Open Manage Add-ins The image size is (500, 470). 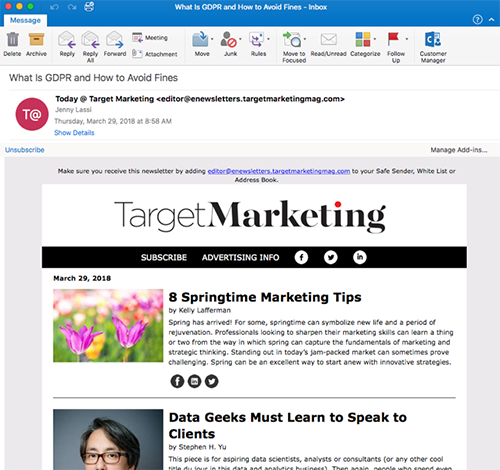tap(459, 150)
